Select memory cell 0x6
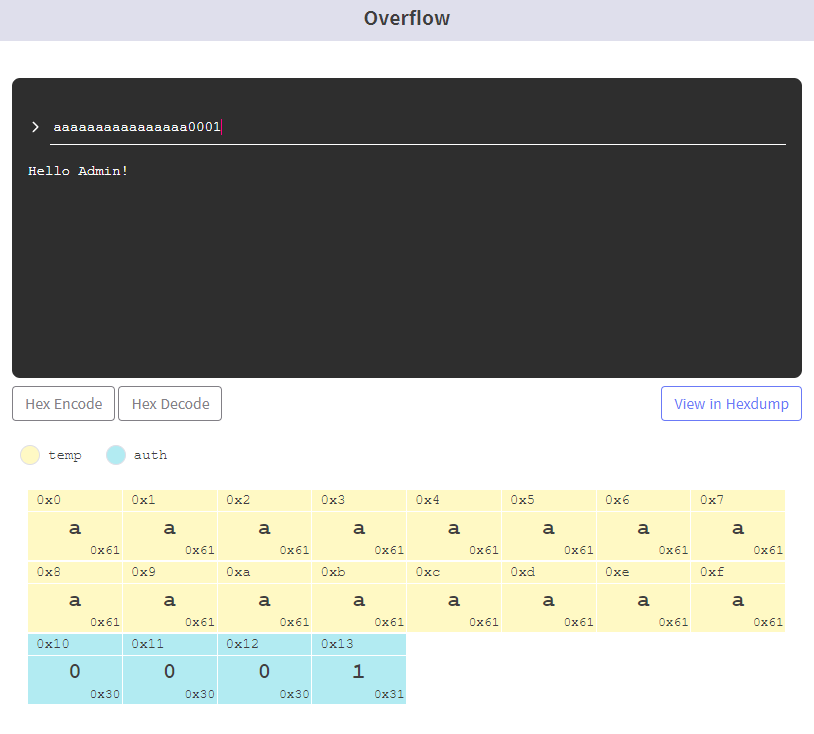The width and height of the screenshot is (814, 734). click(643, 525)
